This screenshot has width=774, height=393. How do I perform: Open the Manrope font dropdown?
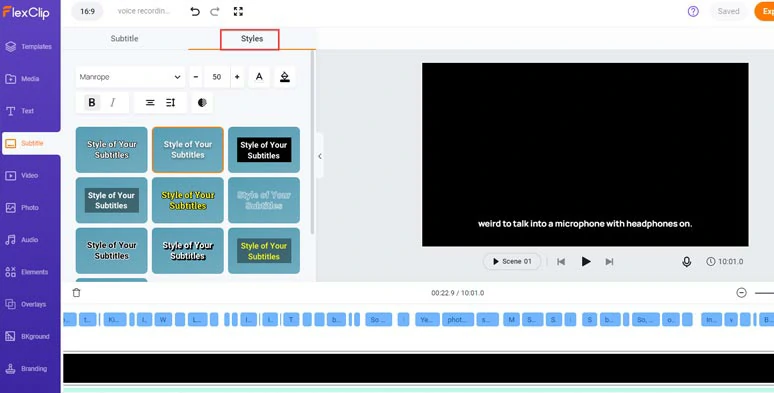click(x=130, y=77)
